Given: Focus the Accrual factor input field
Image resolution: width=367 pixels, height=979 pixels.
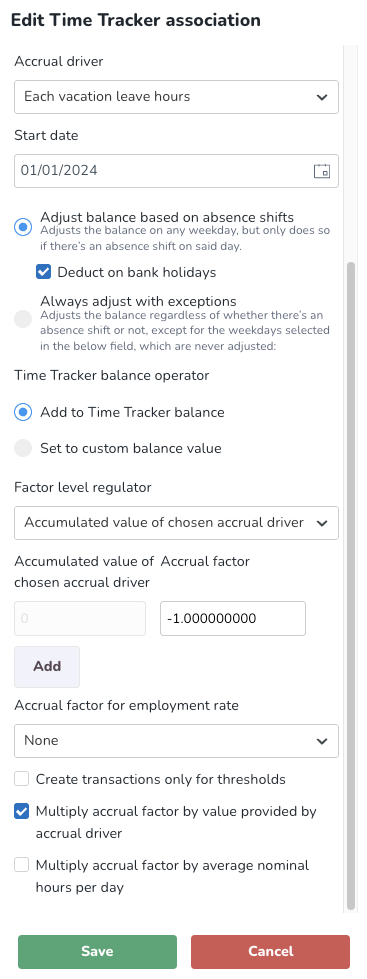Looking at the screenshot, I should click(233, 618).
